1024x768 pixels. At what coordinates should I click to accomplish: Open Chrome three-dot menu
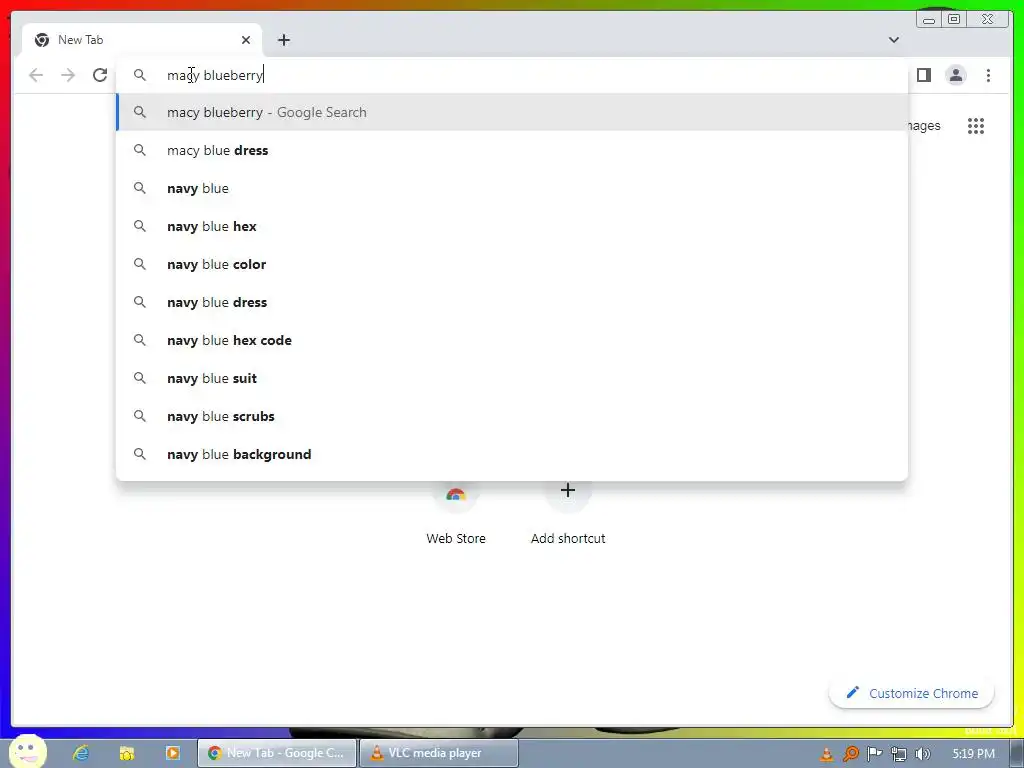[x=988, y=75]
